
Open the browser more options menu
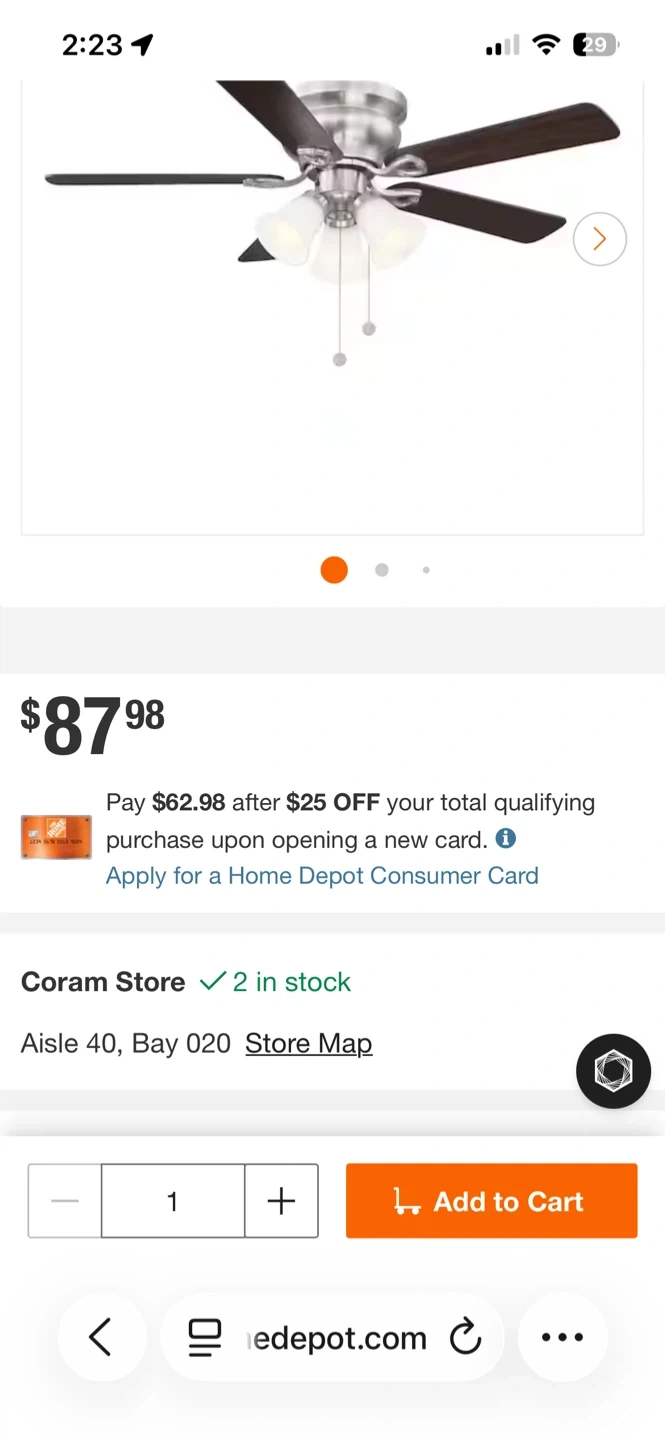coord(562,1337)
